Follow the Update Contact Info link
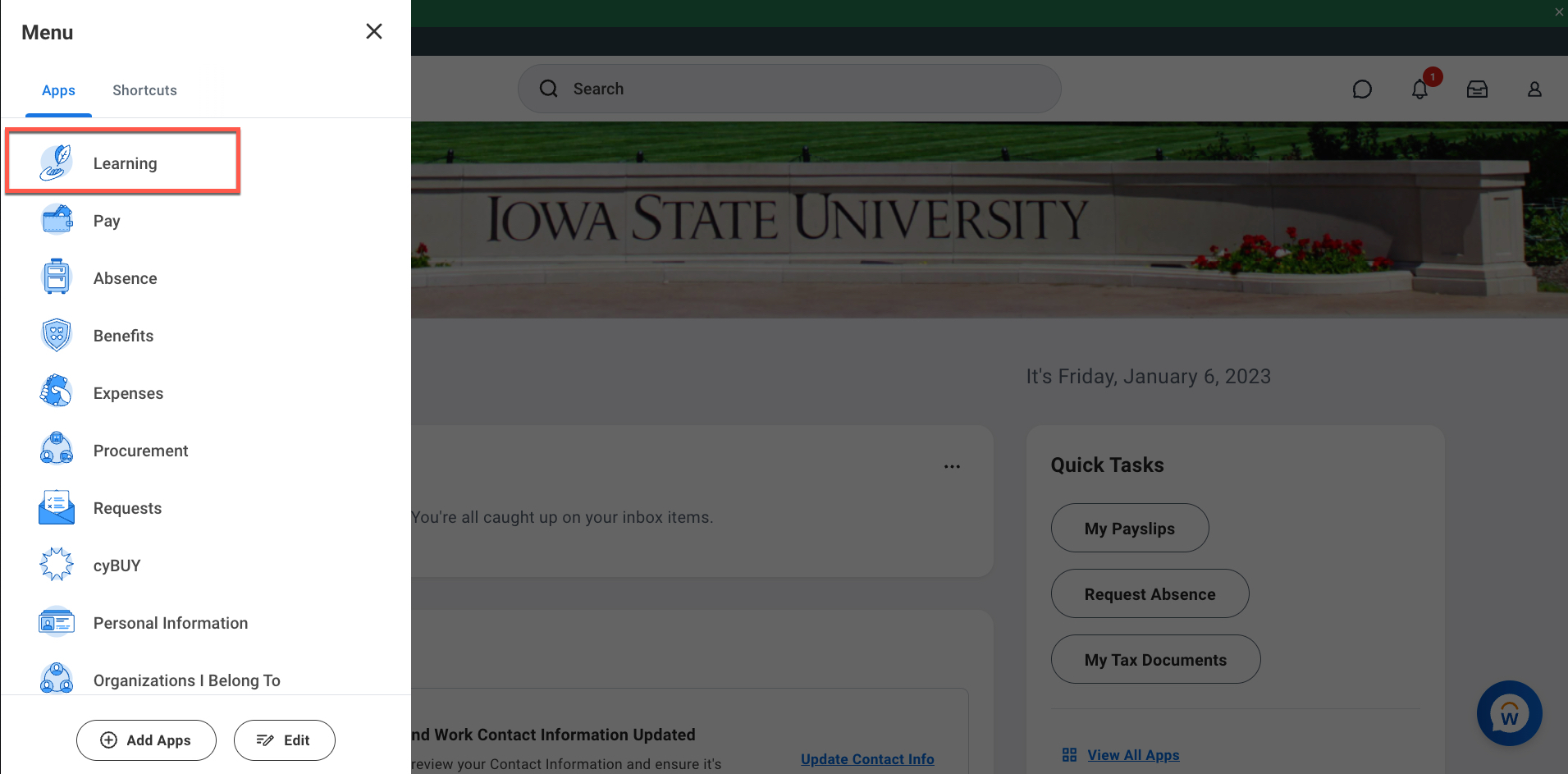 point(867,759)
